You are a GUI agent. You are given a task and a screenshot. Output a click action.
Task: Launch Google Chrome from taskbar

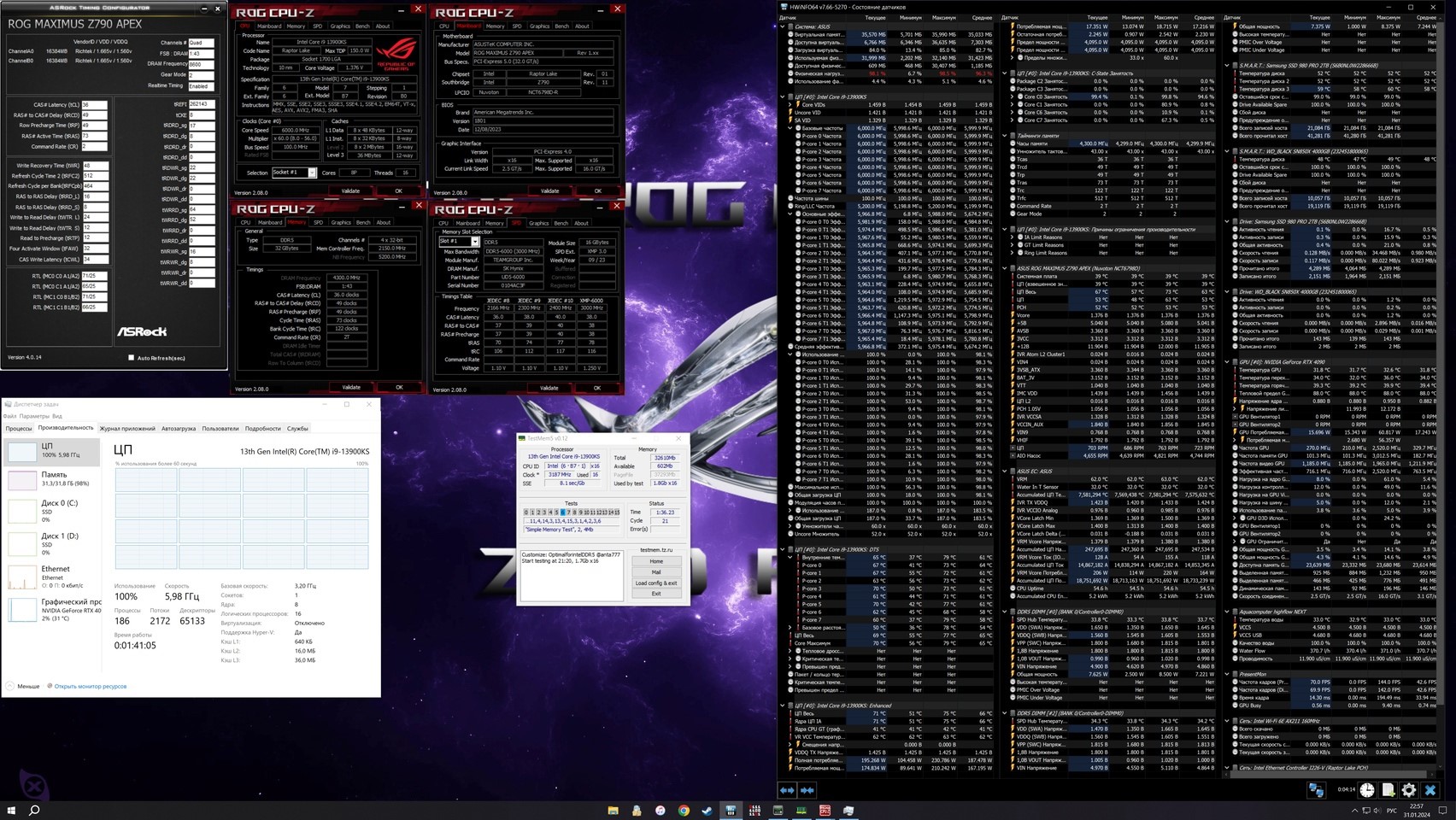tap(684, 810)
